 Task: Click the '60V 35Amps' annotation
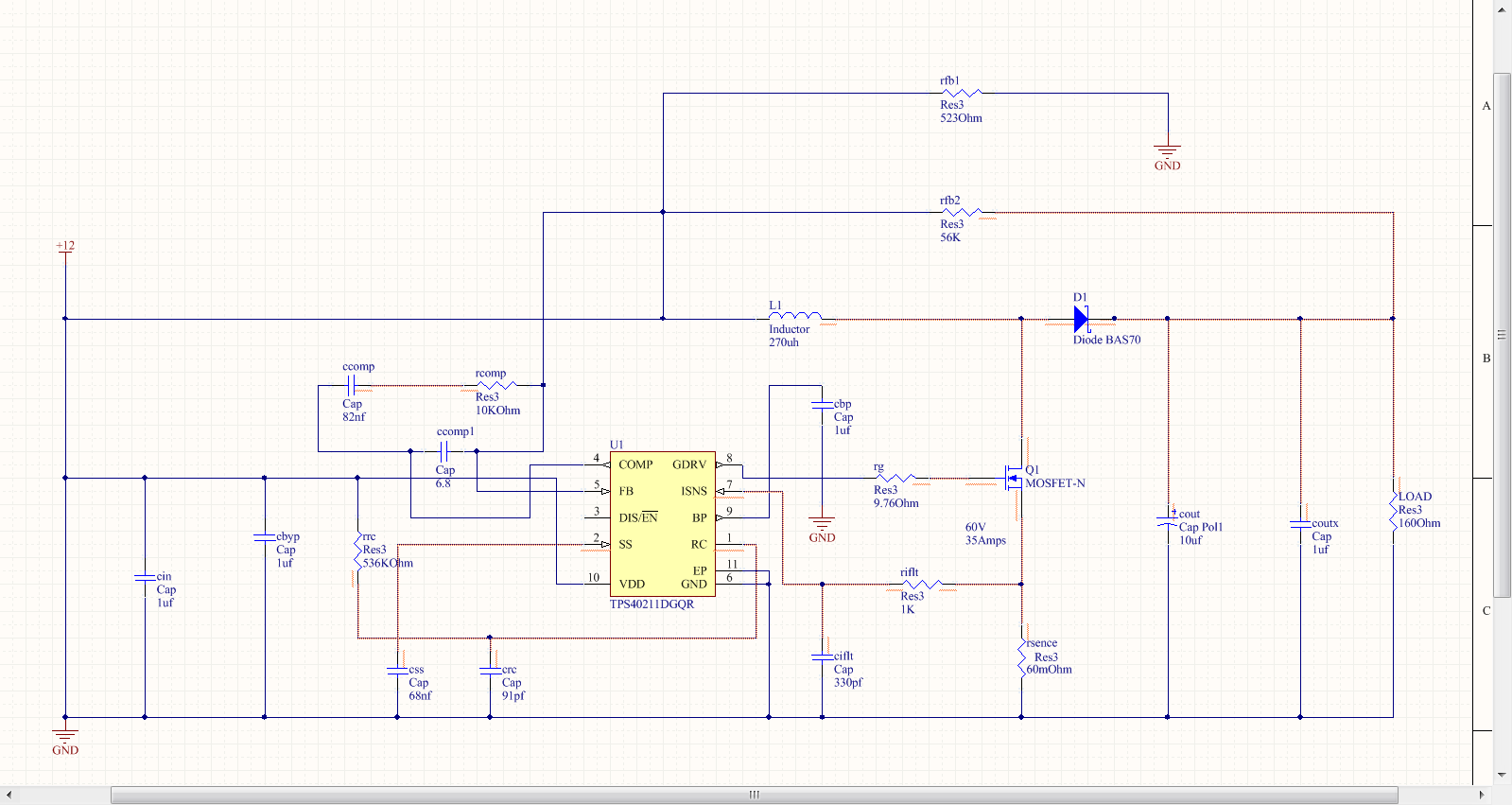tap(985, 534)
